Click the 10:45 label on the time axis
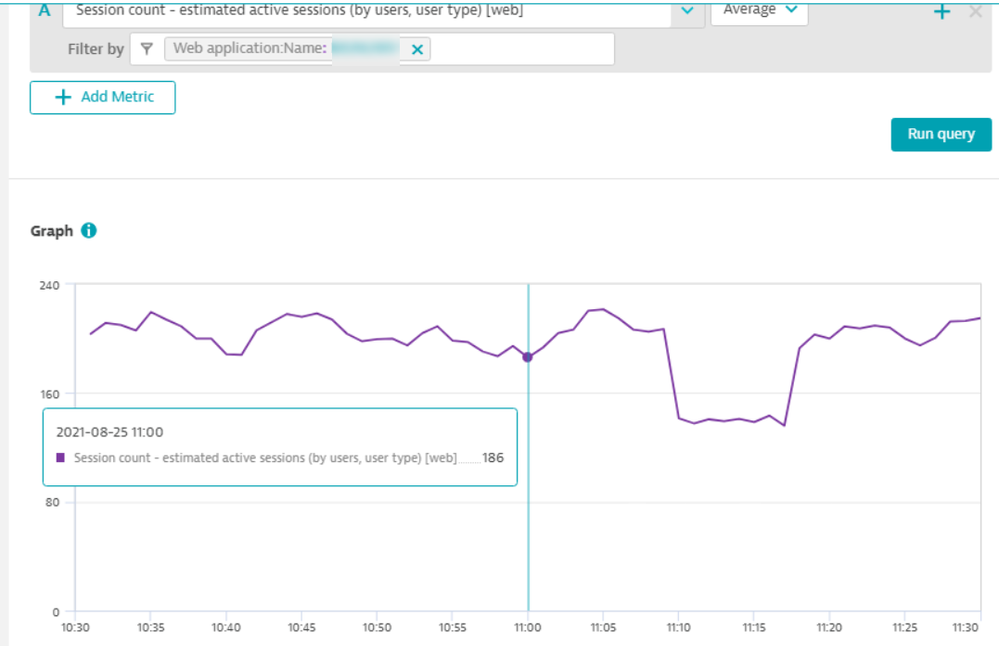The image size is (999, 646). pos(301,628)
